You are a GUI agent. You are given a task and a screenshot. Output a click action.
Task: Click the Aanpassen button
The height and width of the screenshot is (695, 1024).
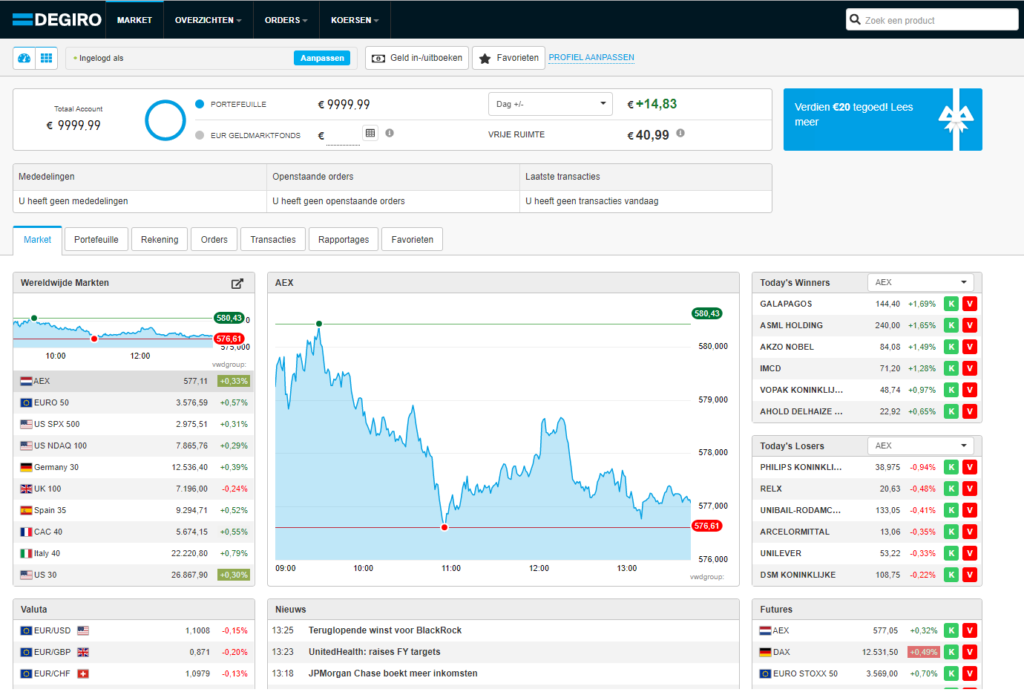click(322, 58)
